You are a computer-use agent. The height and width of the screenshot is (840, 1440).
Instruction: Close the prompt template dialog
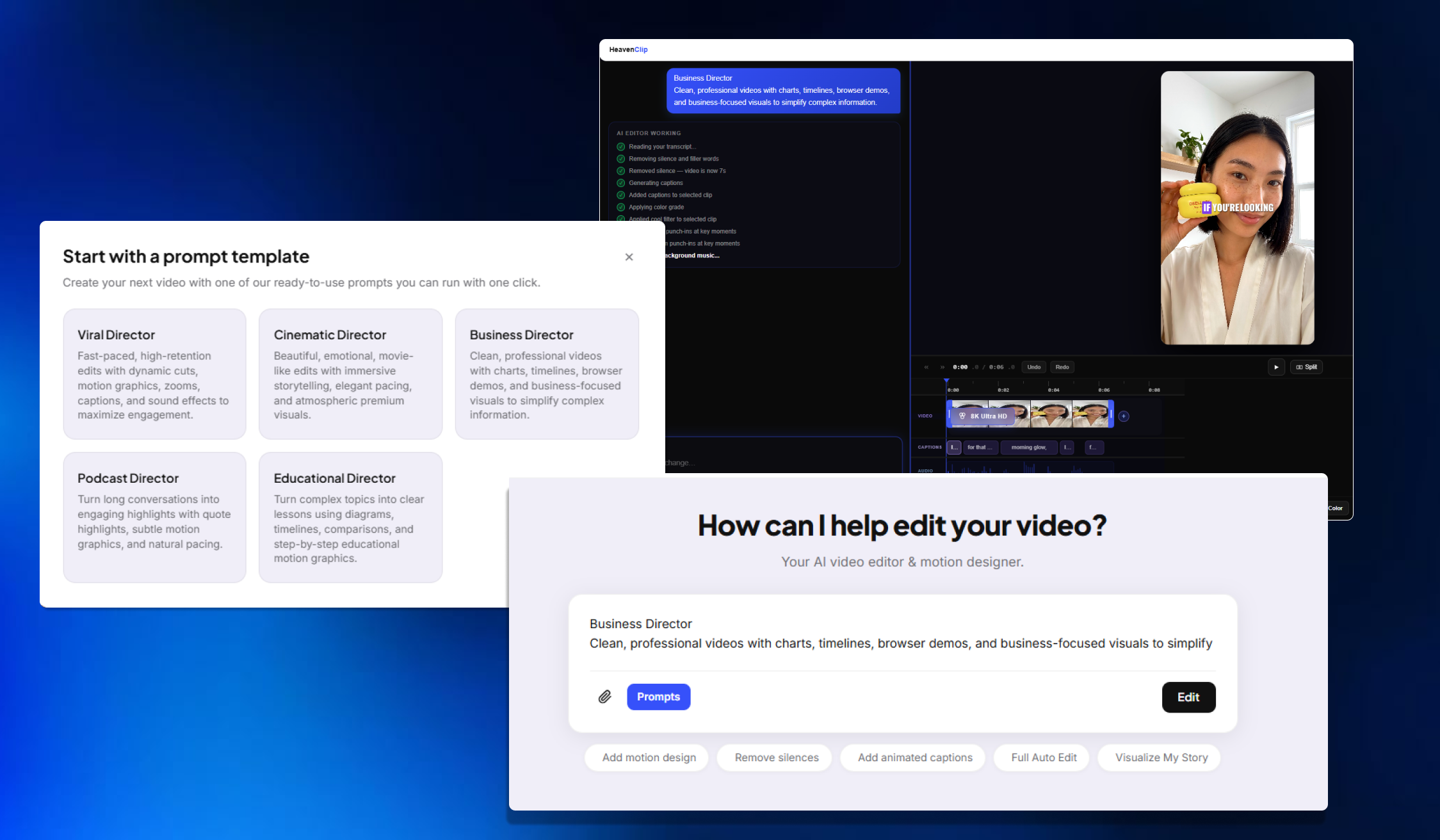pyautogui.click(x=629, y=257)
